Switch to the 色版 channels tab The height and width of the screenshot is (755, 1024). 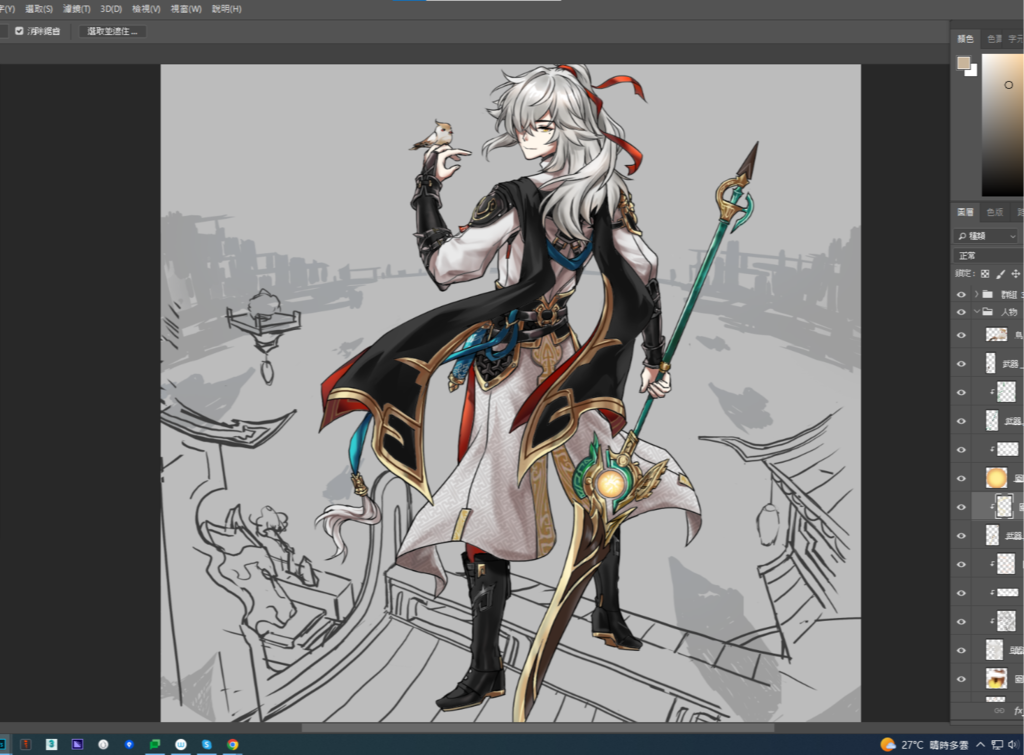tap(994, 212)
